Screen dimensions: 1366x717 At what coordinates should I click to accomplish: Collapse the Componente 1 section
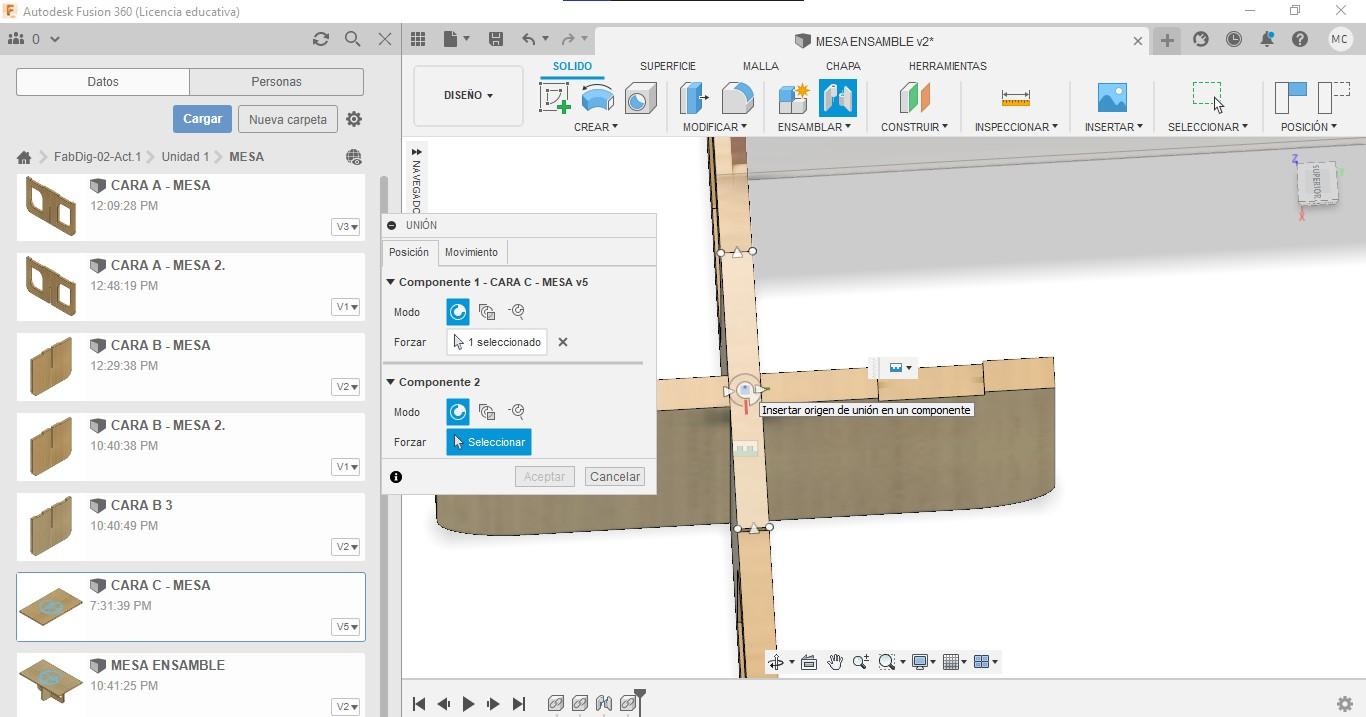(391, 282)
